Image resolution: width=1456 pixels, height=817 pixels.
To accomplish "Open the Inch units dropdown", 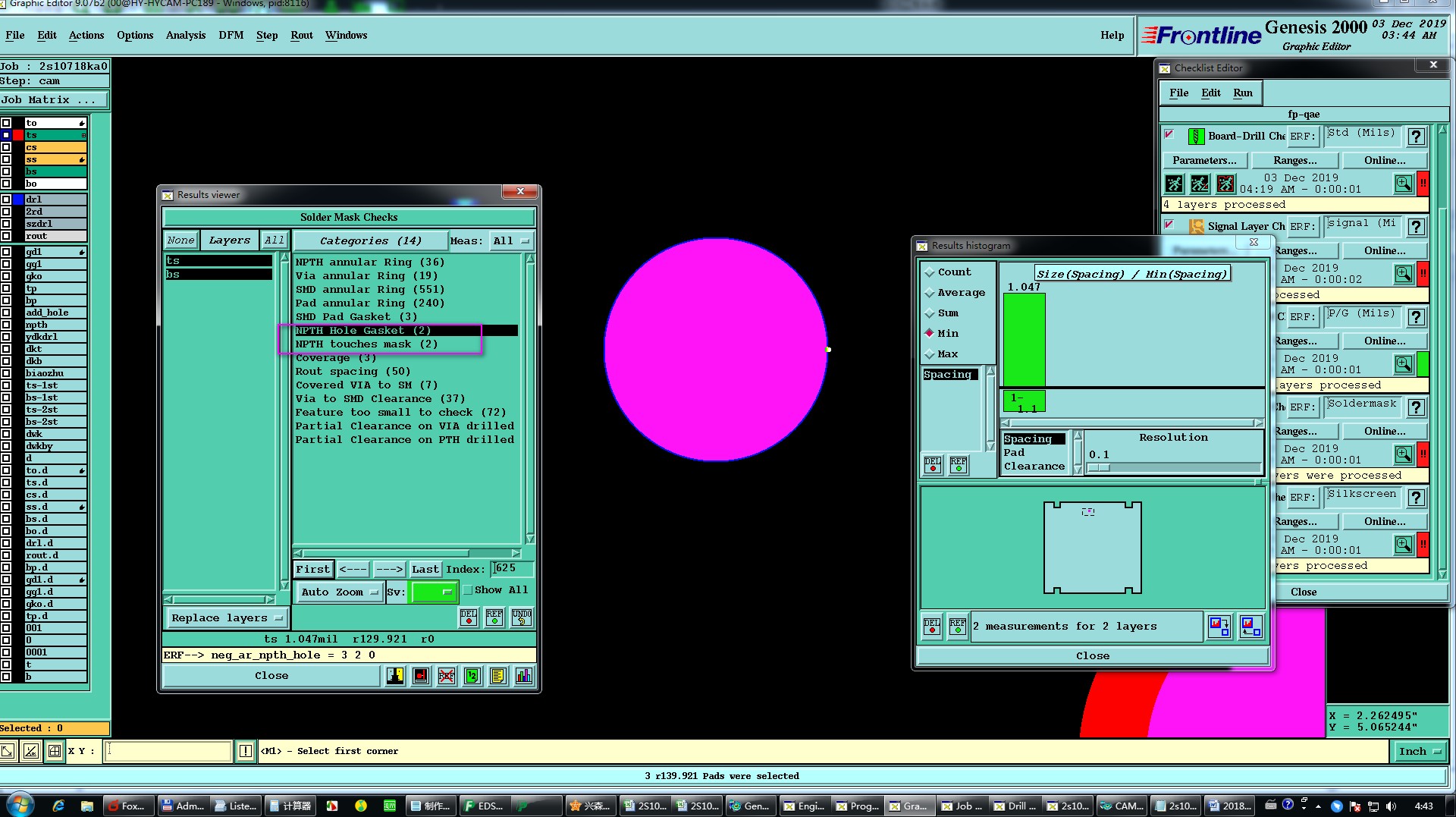I will click(x=1420, y=751).
